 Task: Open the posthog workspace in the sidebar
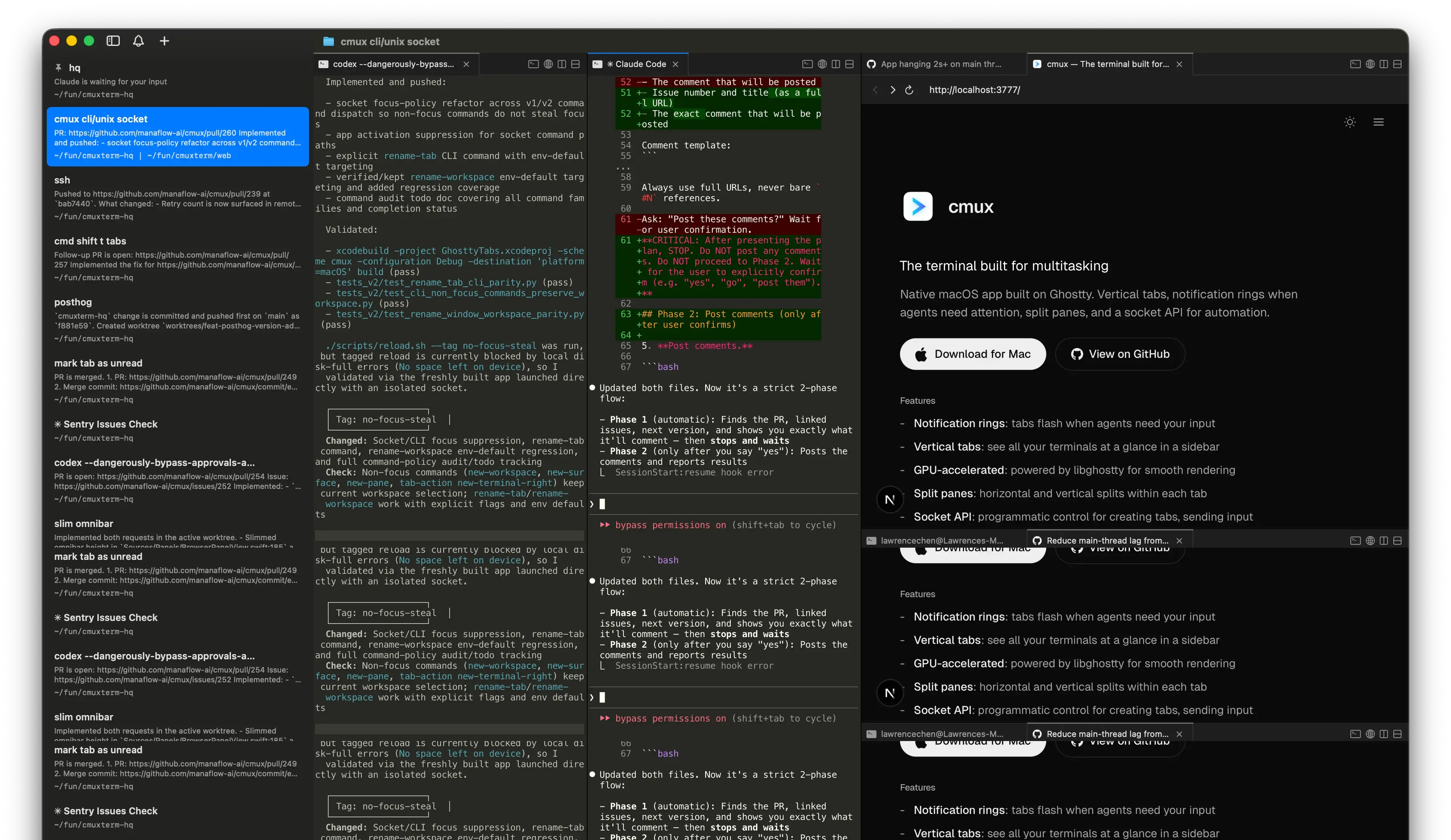click(x=177, y=320)
